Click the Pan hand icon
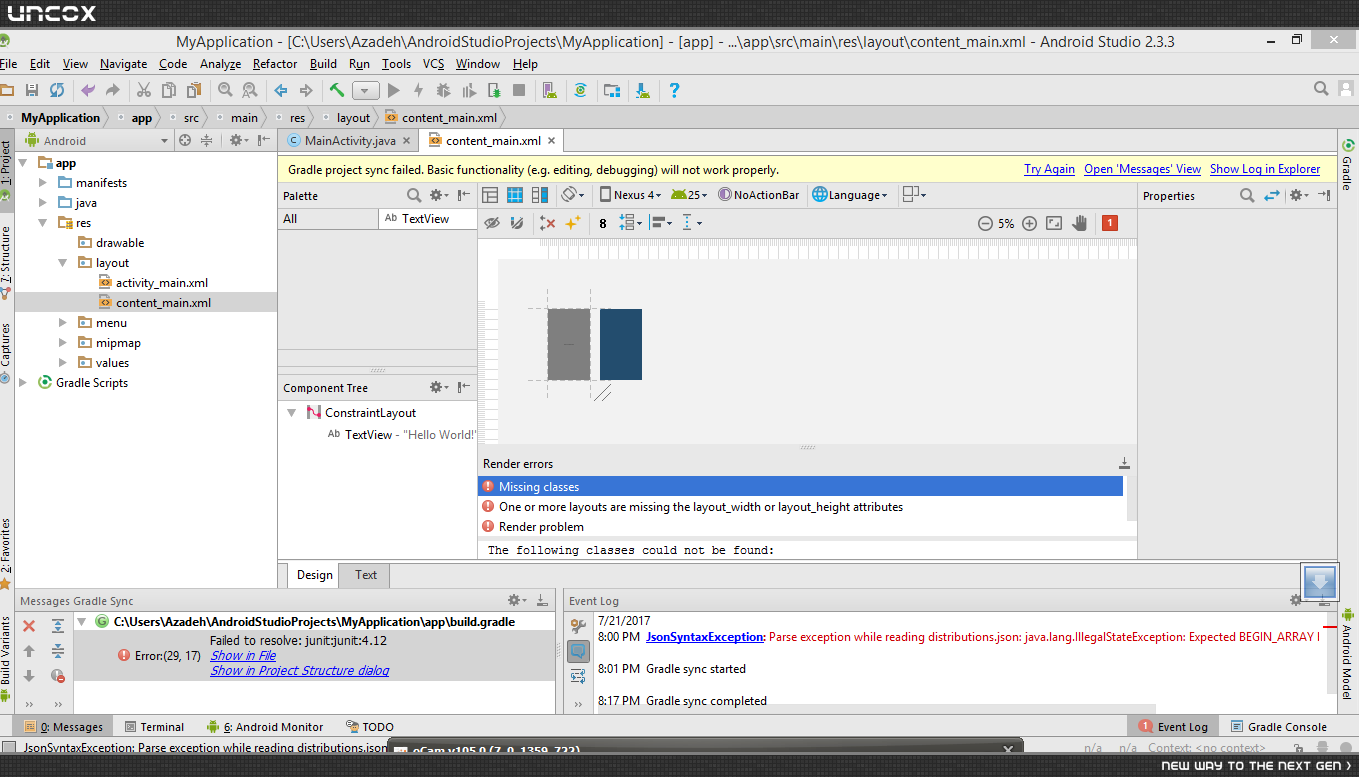 coord(1081,223)
